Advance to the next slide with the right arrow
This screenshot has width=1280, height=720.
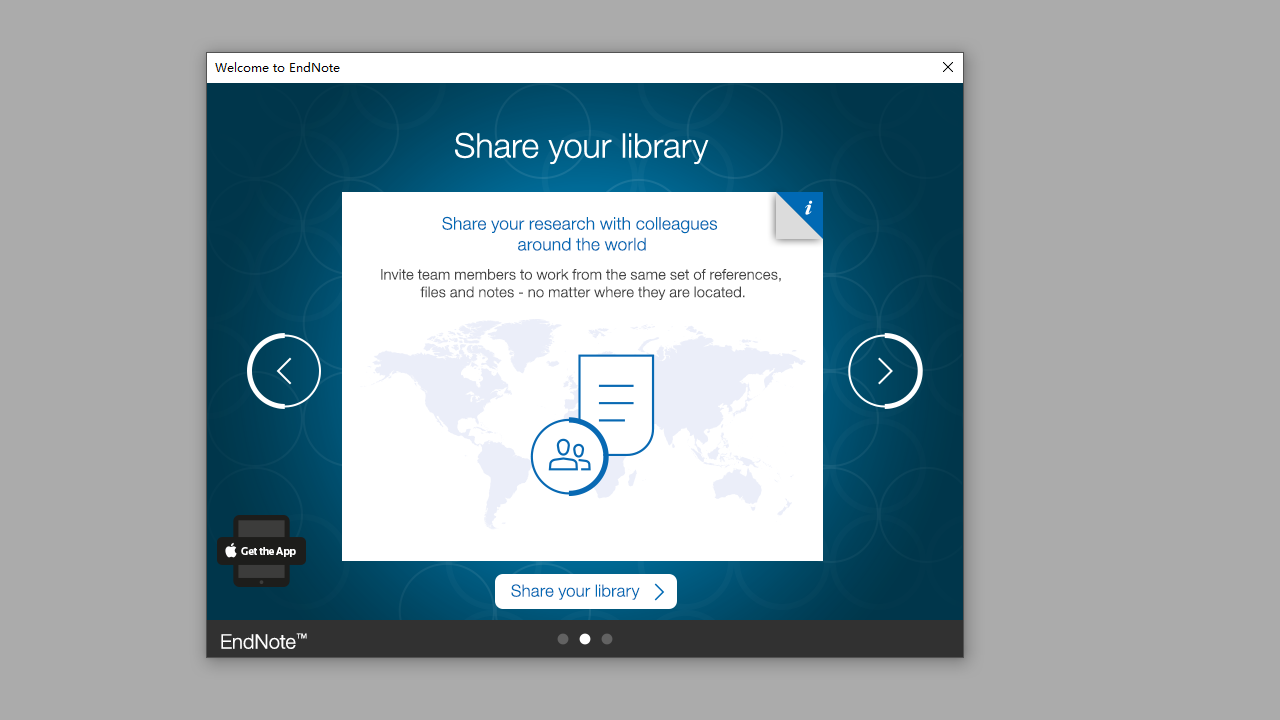point(884,370)
